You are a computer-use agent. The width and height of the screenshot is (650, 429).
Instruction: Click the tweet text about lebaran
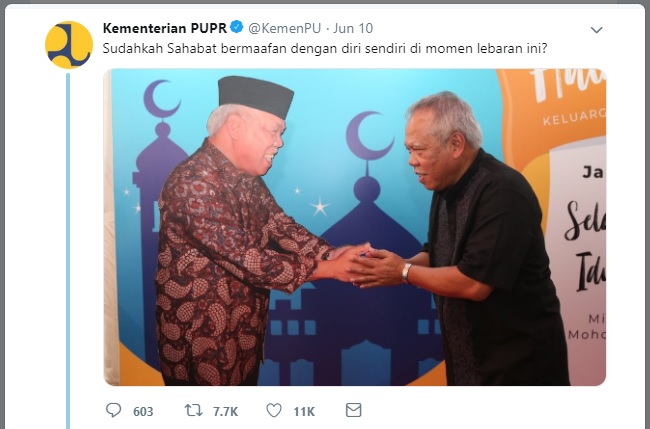tap(325, 48)
